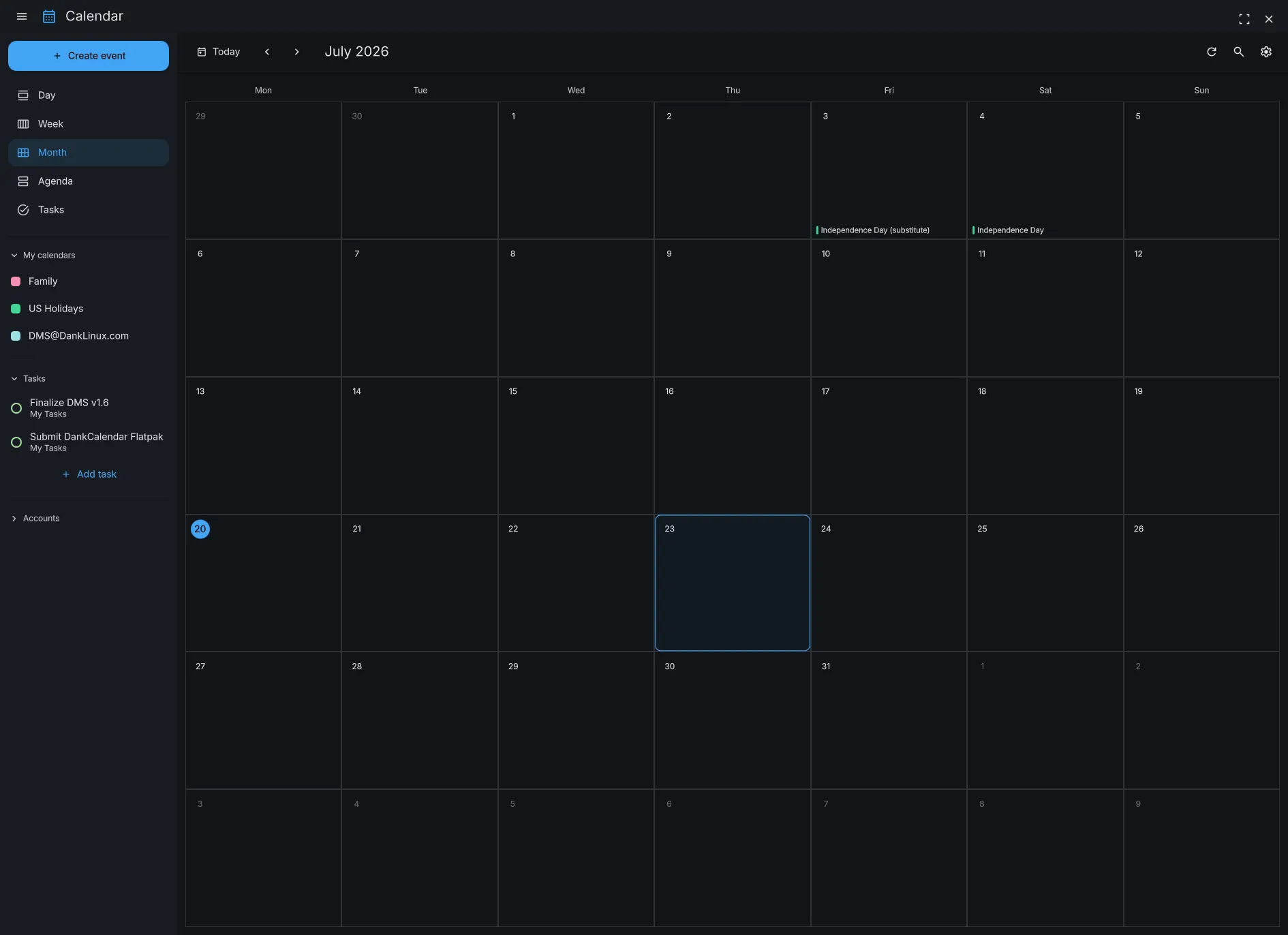Expand the Accounts section

[x=14, y=519]
